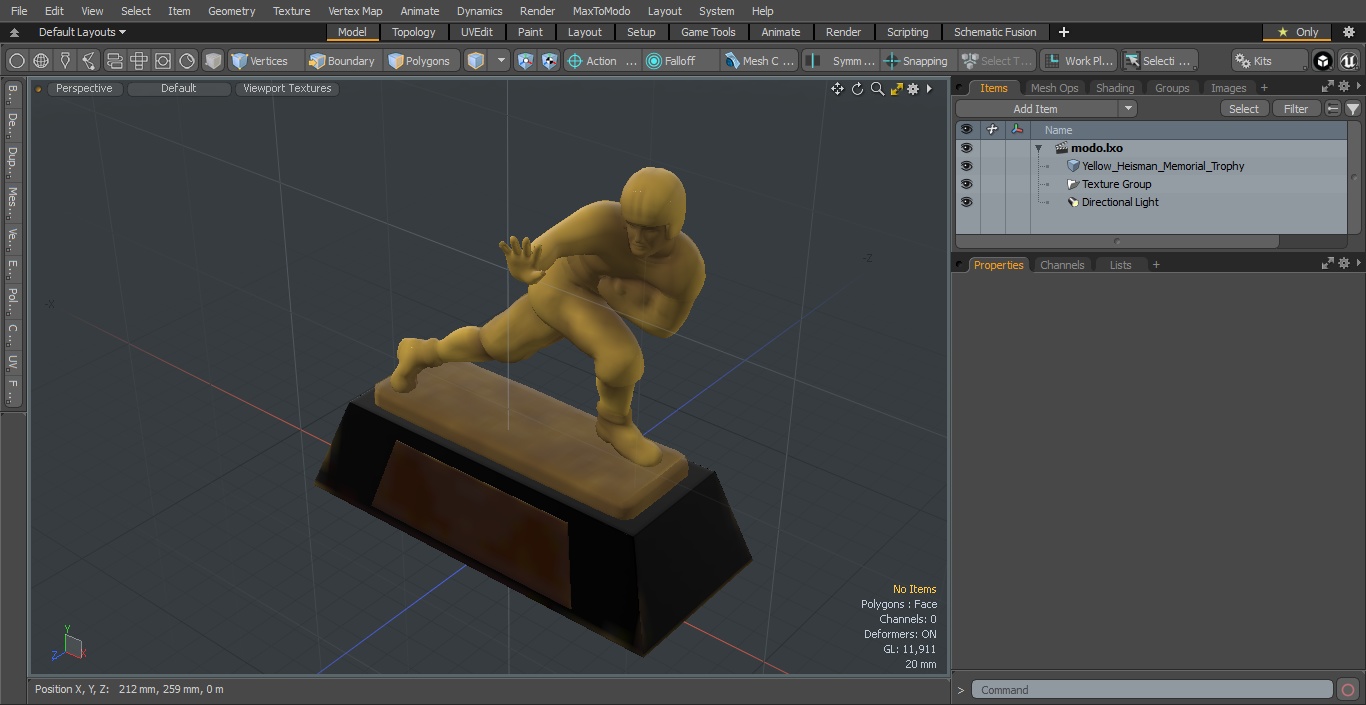This screenshot has height=705, width=1366.
Task: Click the Unreal Engine icon
Action: [1349, 61]
